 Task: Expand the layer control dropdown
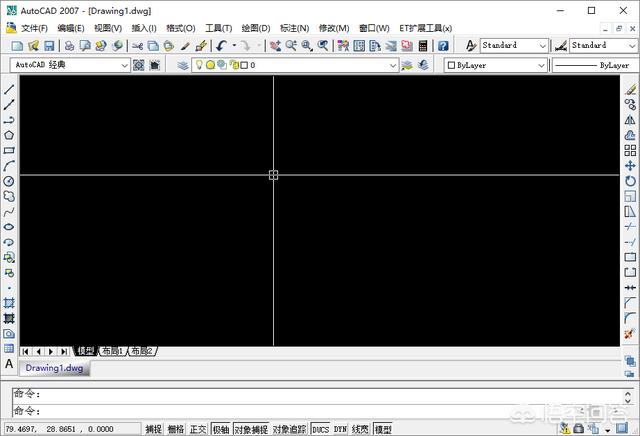393,65
